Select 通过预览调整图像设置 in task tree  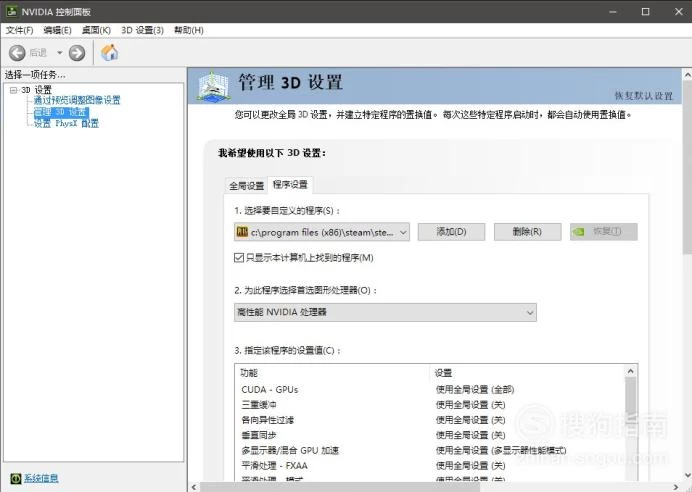pos(77,100)
